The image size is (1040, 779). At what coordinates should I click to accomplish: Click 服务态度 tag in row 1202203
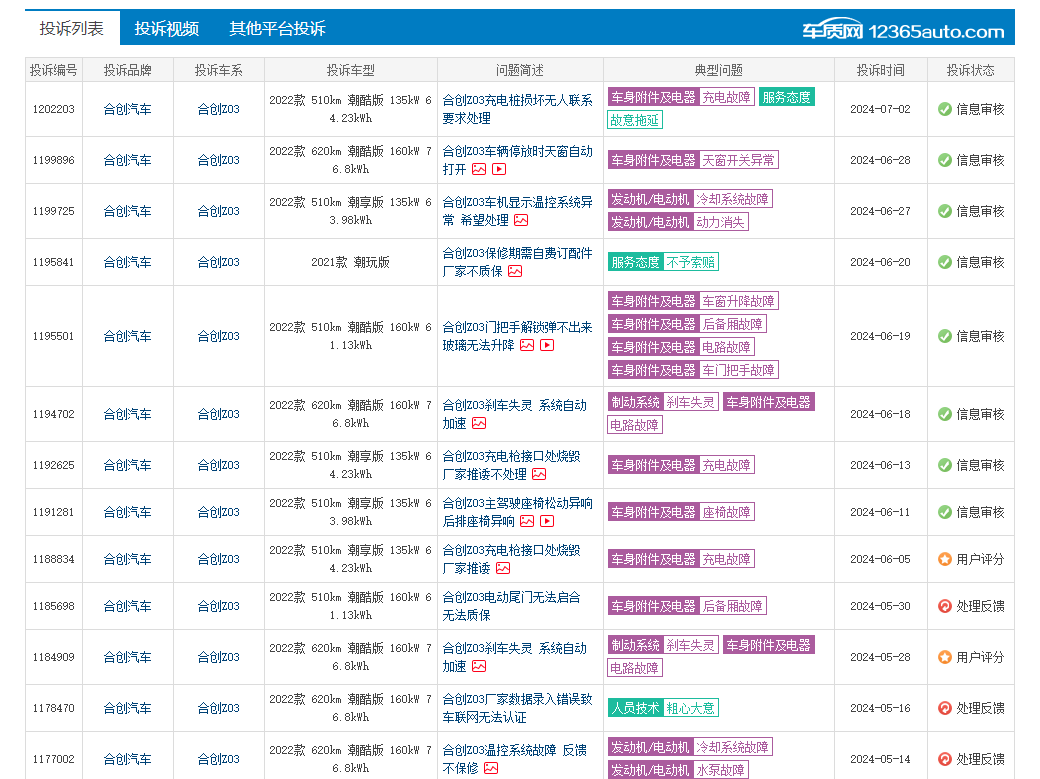pos(787,98)
